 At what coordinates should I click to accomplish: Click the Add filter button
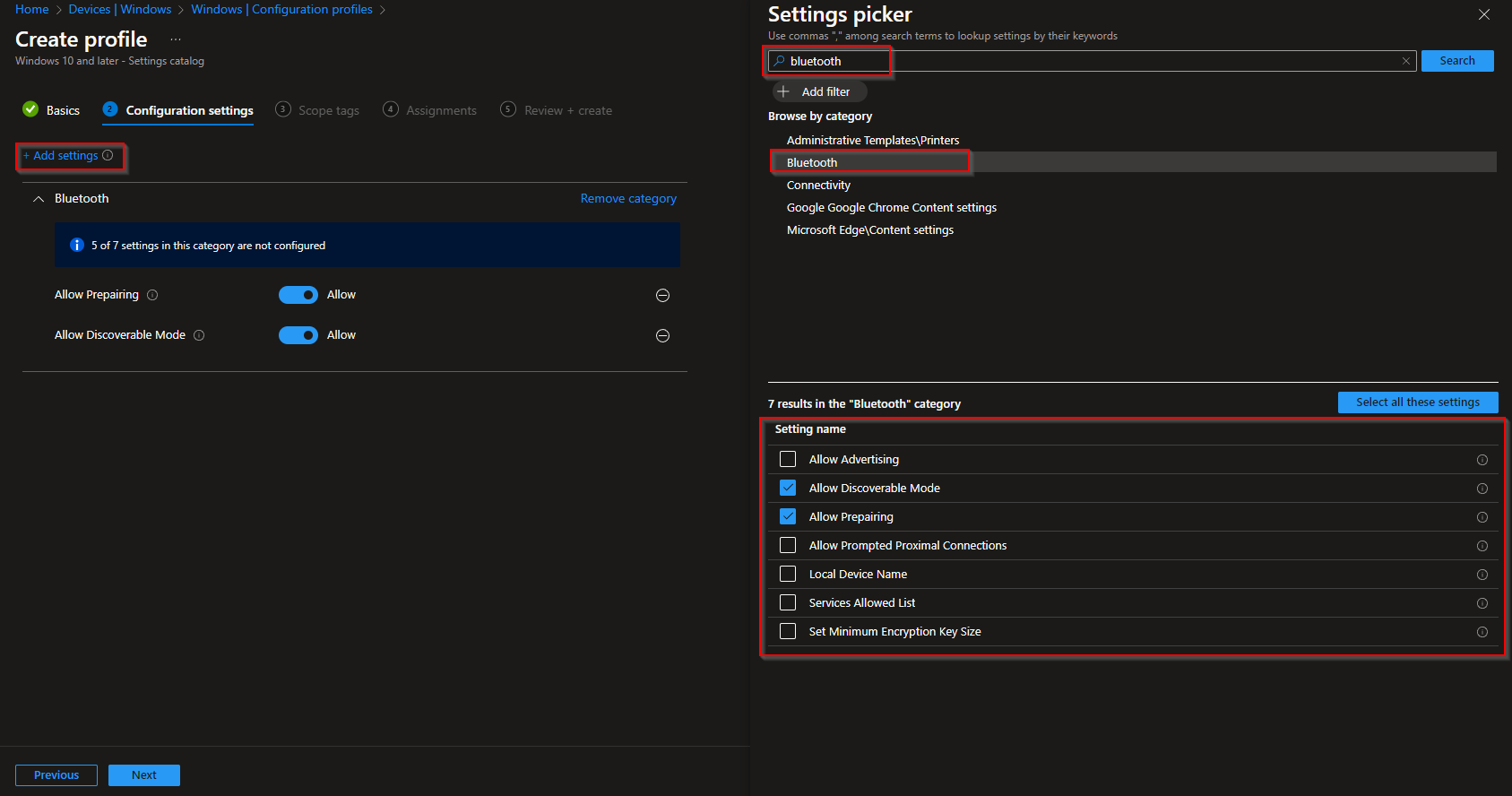click(818, 91)
